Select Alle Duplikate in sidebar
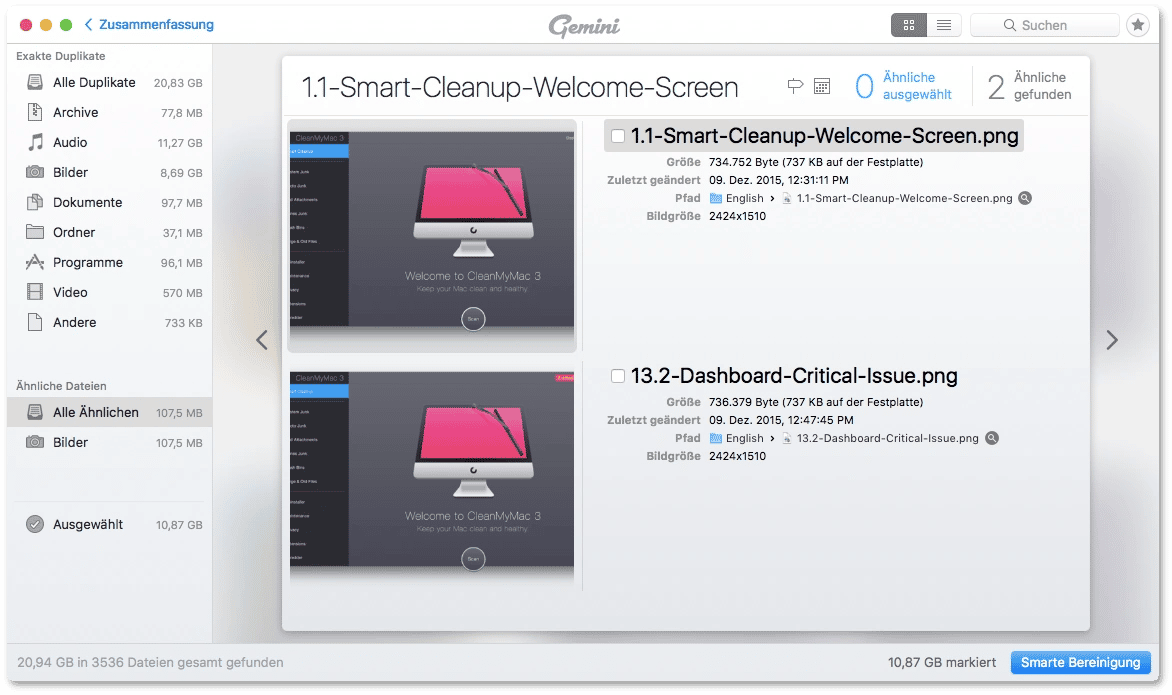This screenshot has width=1172, height=695. pos(109,83)
